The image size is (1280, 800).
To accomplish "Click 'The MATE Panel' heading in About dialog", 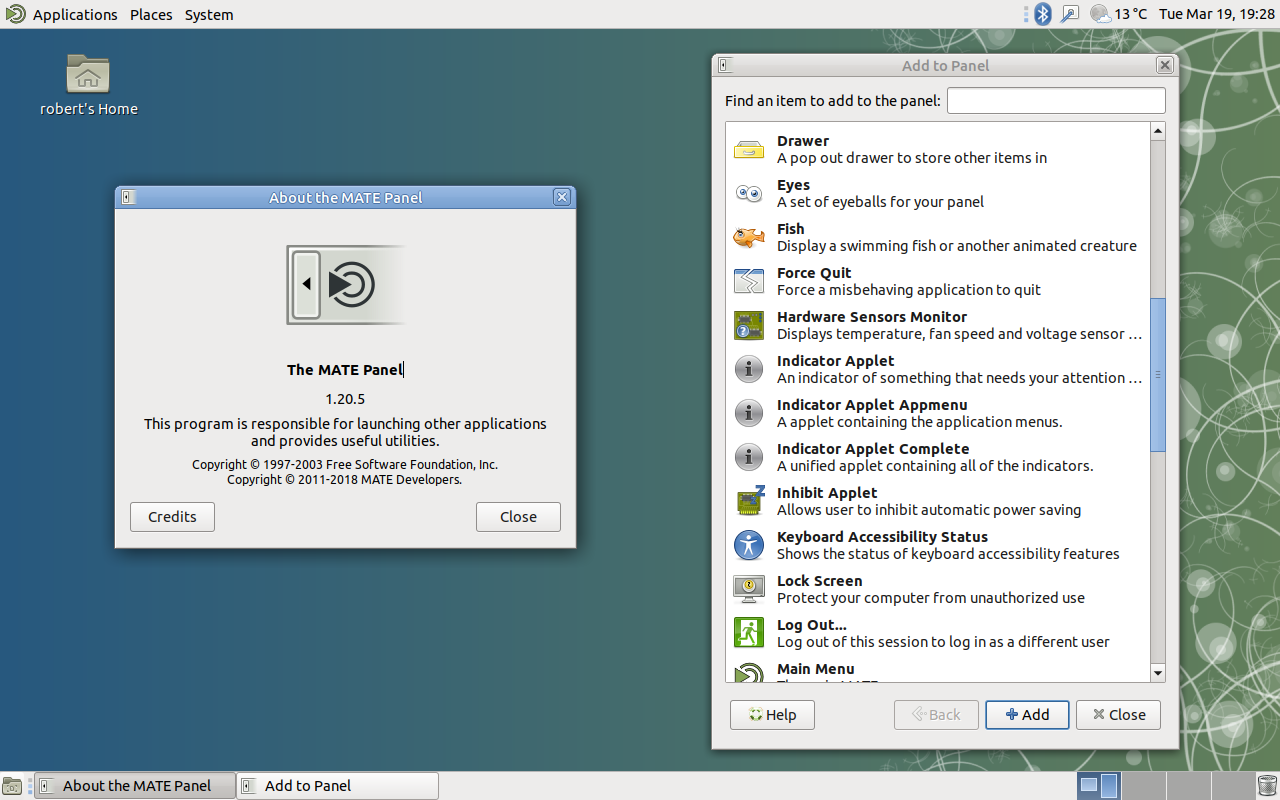I will pos(345,370).
